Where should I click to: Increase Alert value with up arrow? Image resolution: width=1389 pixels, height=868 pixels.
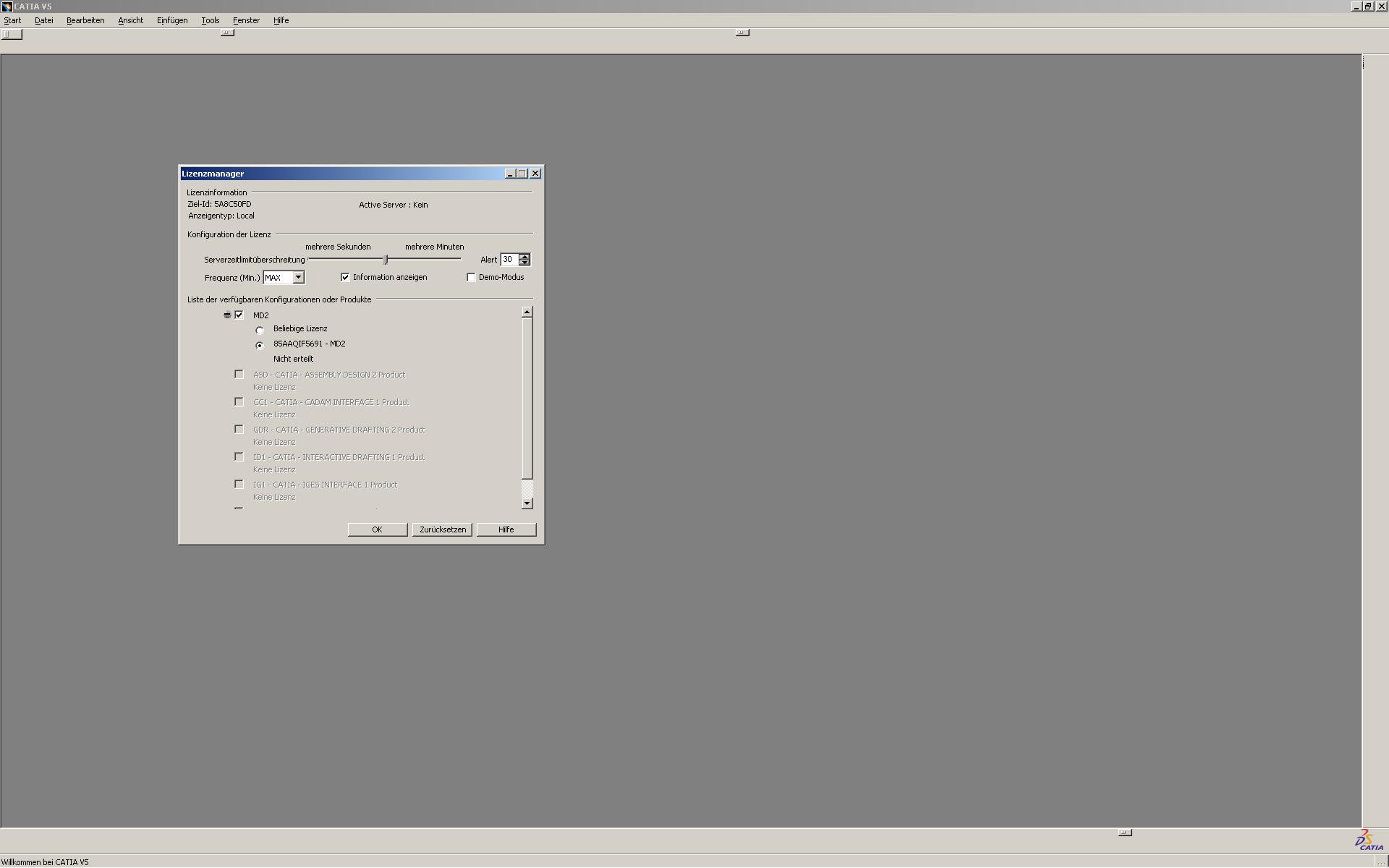pyautogui.click(x=524, y=256)
